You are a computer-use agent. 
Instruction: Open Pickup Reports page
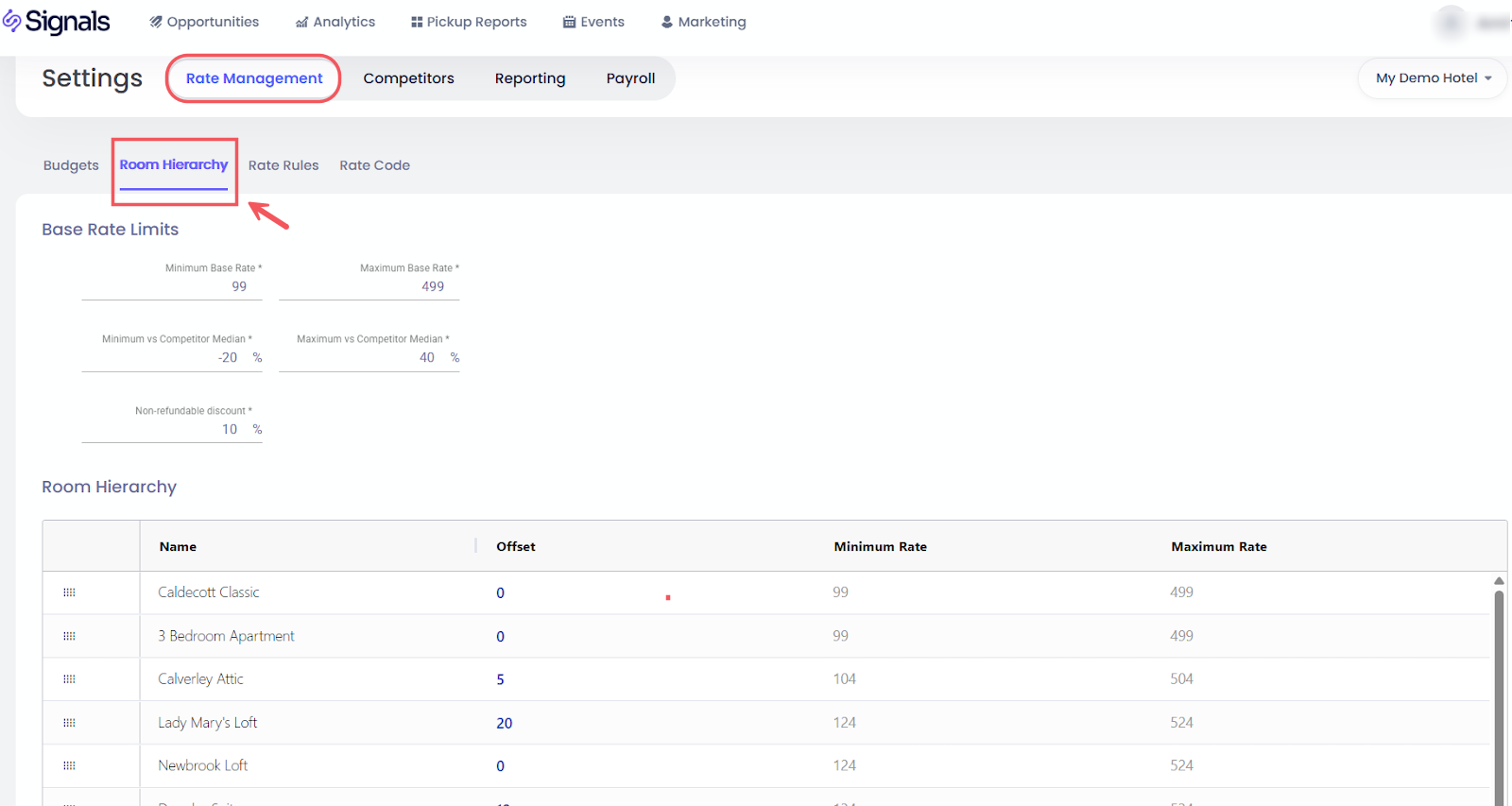[469, 22]
